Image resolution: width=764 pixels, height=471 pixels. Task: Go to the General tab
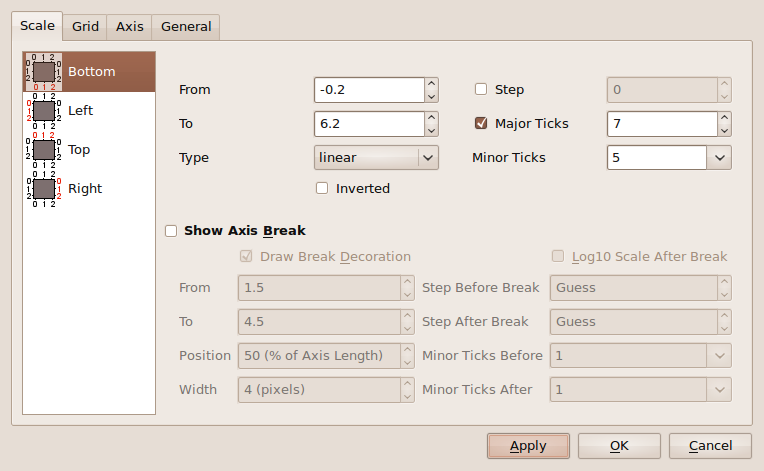click(x=186, y=27)
